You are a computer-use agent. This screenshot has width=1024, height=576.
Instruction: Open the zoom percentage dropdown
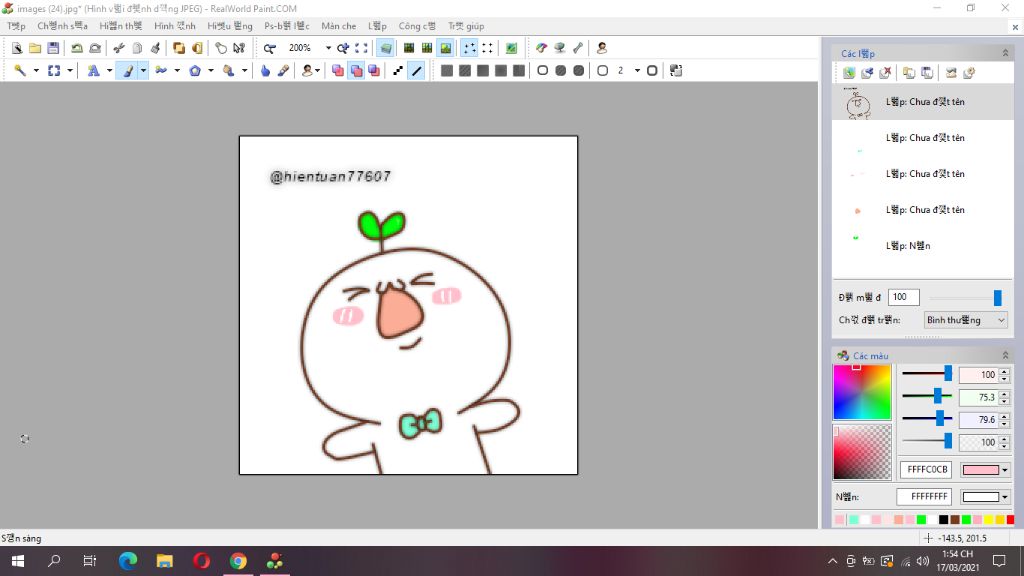coord(328,48)
